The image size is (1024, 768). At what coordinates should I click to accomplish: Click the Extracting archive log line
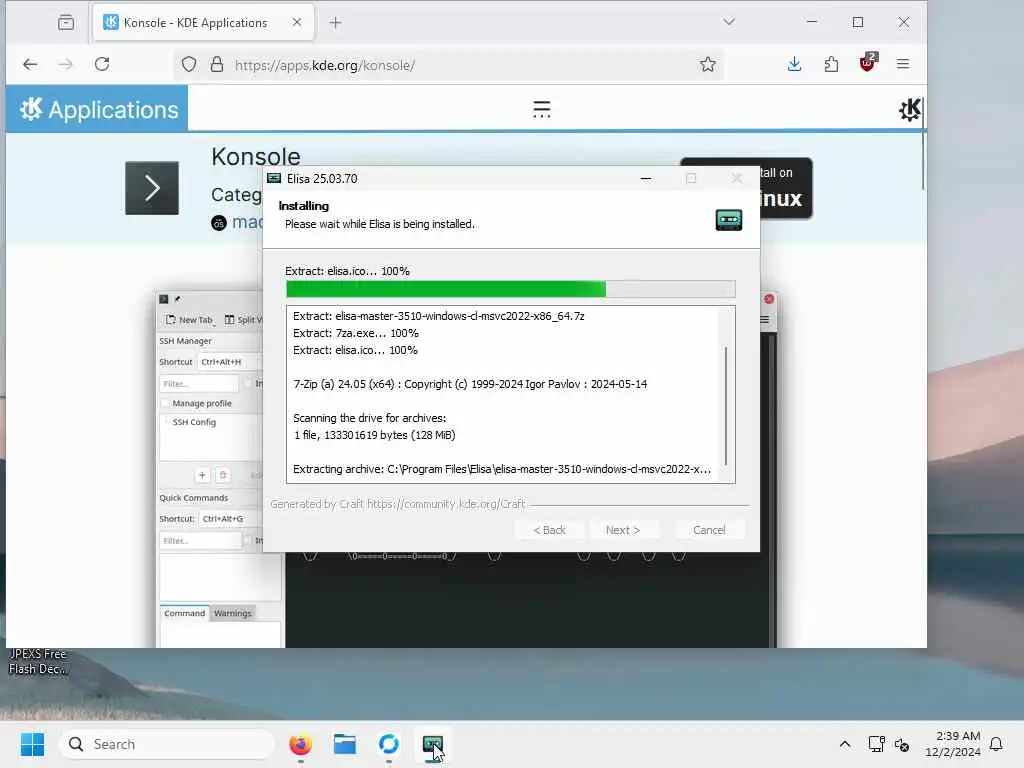502,469
